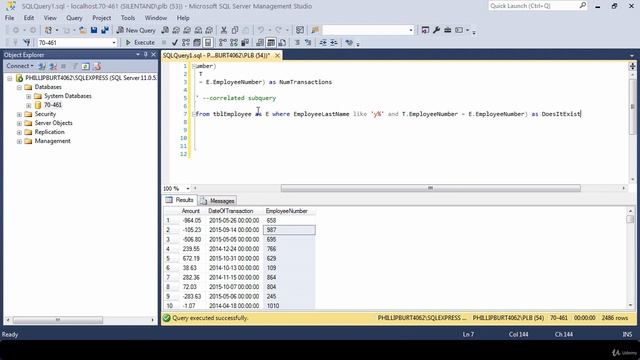The width and height of the screenshot is (640, 360).
Task: Click the Comment Out Lines icon
Action: pyautogui.click(x=297, y=42)
